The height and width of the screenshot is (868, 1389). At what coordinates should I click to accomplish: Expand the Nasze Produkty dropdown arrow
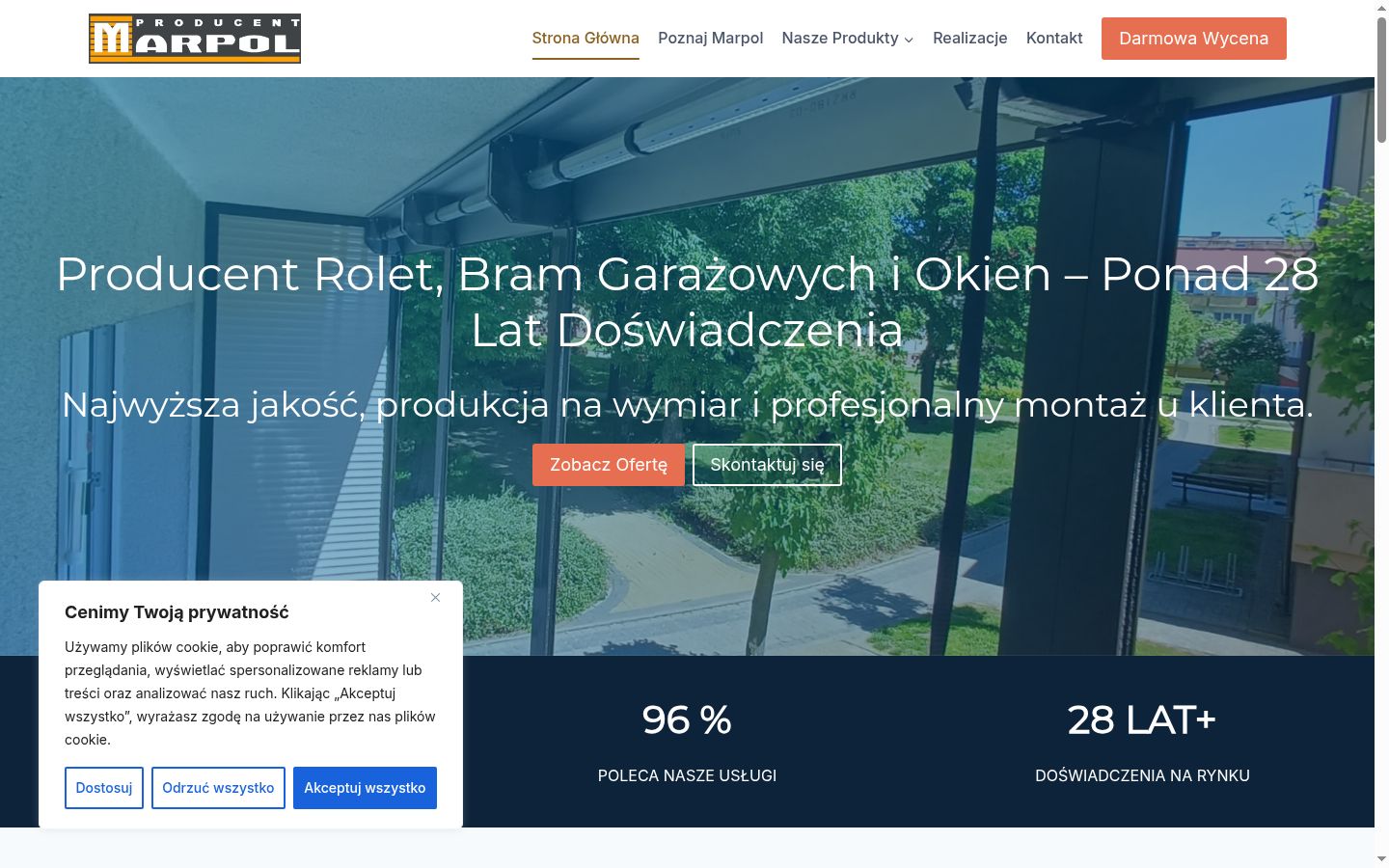point(909,40)
